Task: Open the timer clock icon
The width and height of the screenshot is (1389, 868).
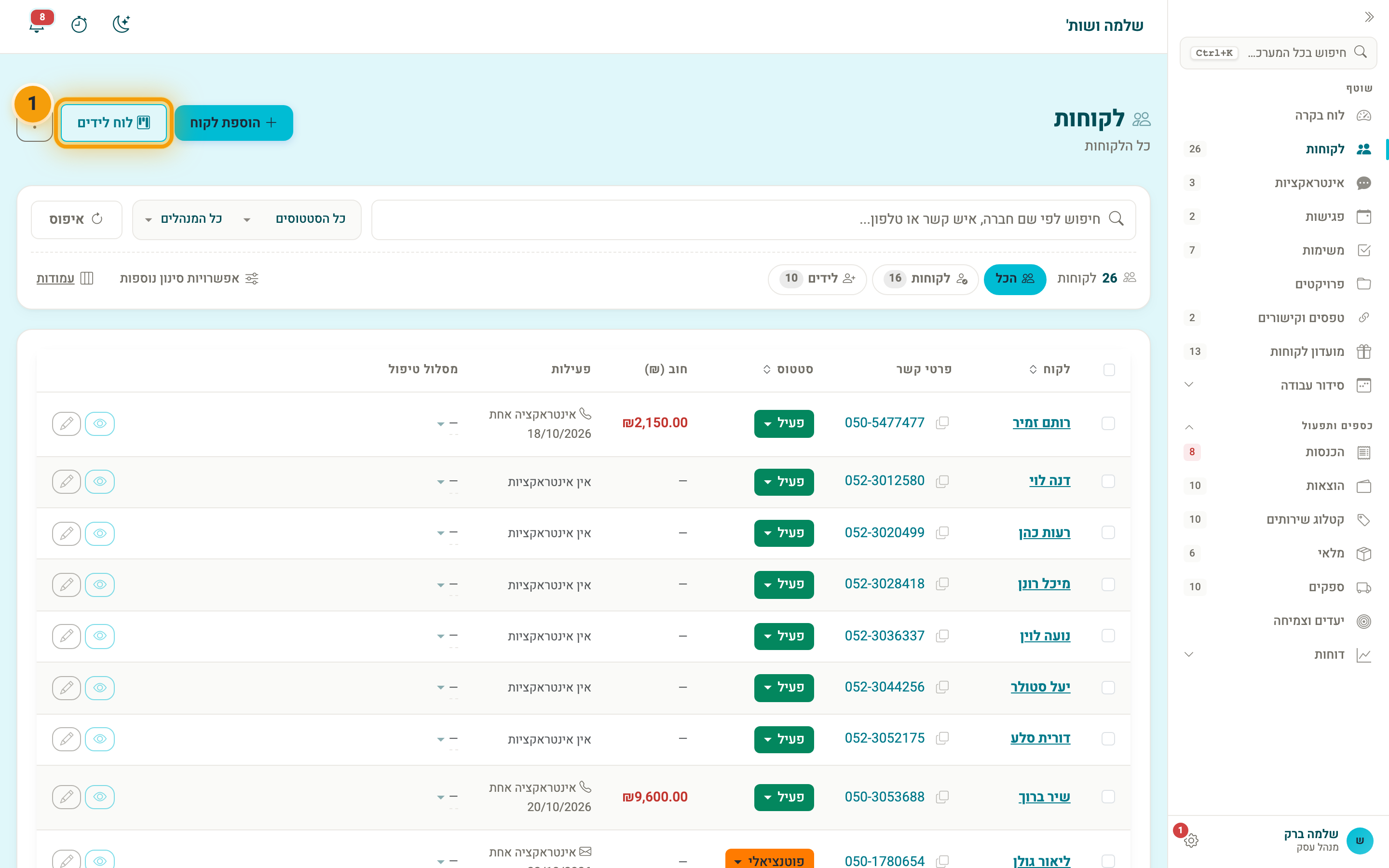Action: [x=79, y=25]
